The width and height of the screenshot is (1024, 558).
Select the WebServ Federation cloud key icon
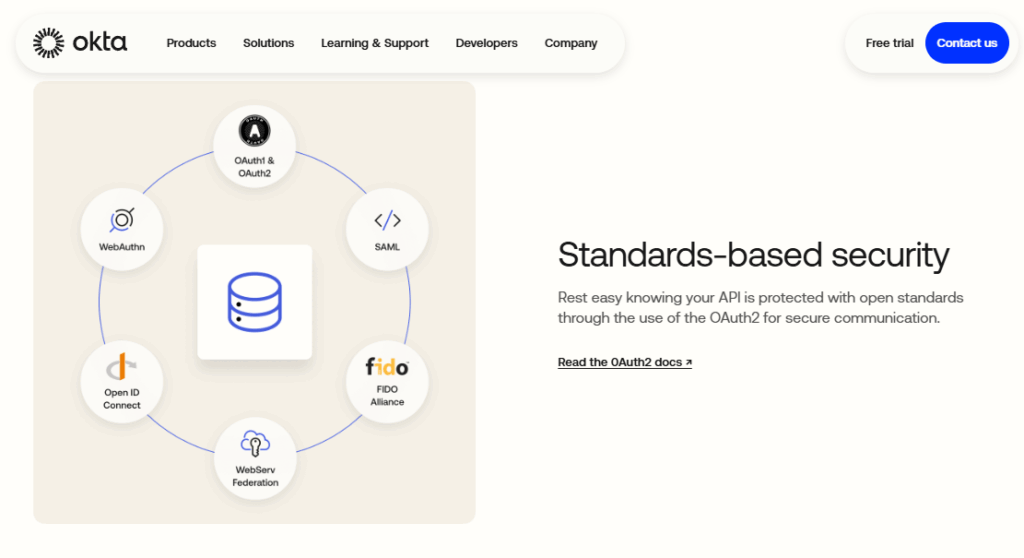[x=255, y=444]
